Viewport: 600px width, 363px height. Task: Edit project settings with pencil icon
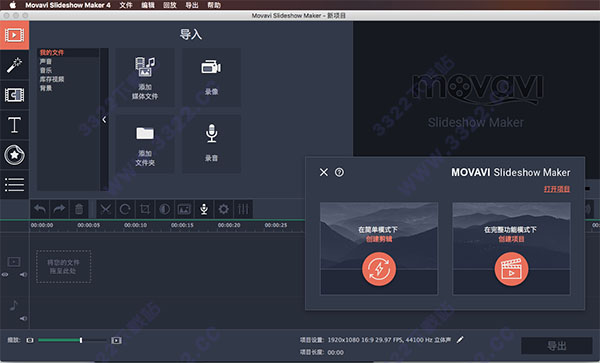[460, 339]
